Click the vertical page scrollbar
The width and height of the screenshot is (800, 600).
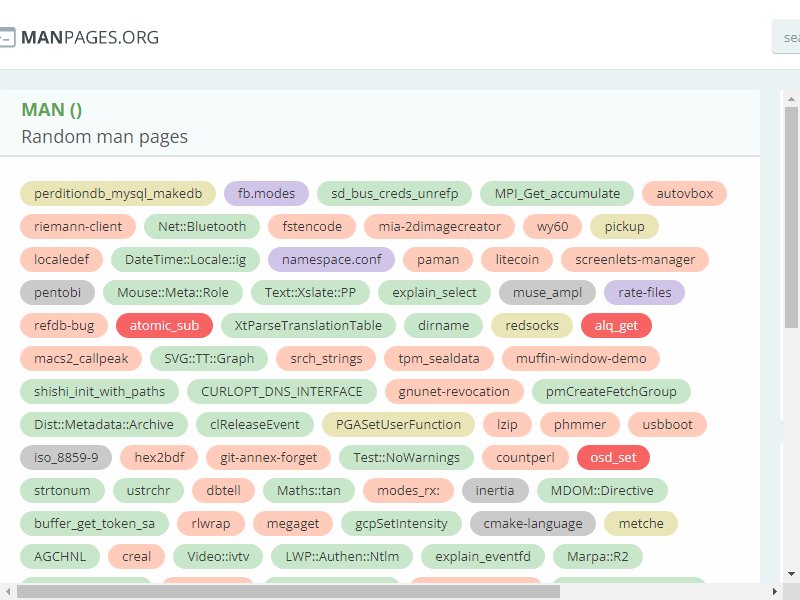click(x=791, y=230)
